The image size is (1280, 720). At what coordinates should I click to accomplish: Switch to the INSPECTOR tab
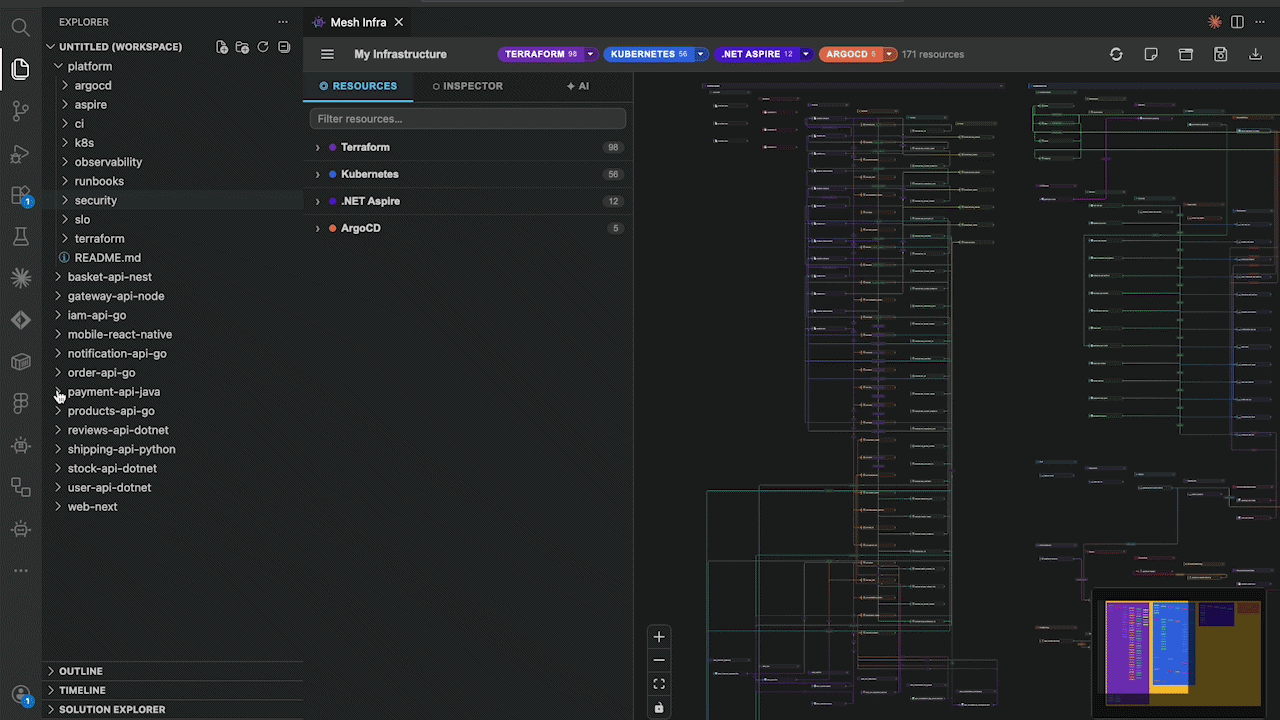tap(467, 86)
